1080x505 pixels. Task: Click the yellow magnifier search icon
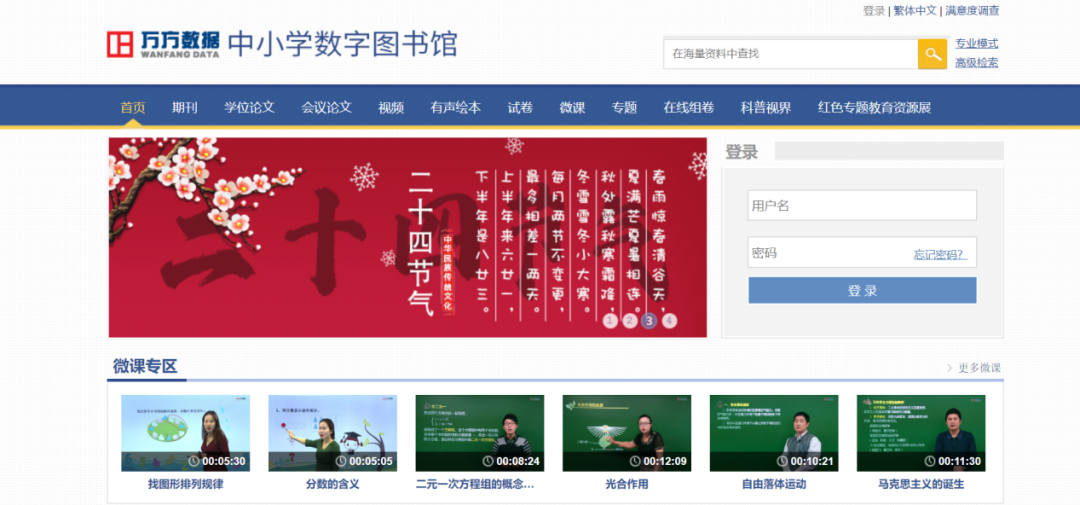pyautogui.click(x=933, y=54)
